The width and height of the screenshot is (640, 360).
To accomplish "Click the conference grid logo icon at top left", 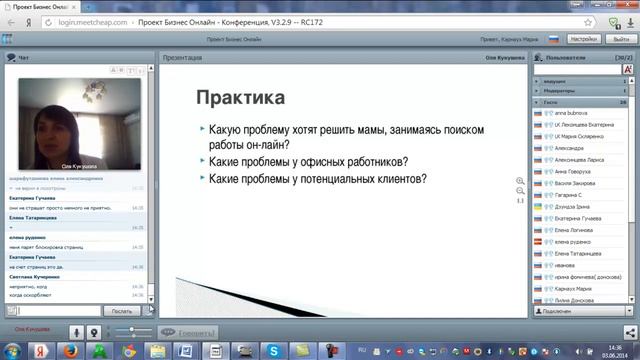I will (x=7, y=39).
